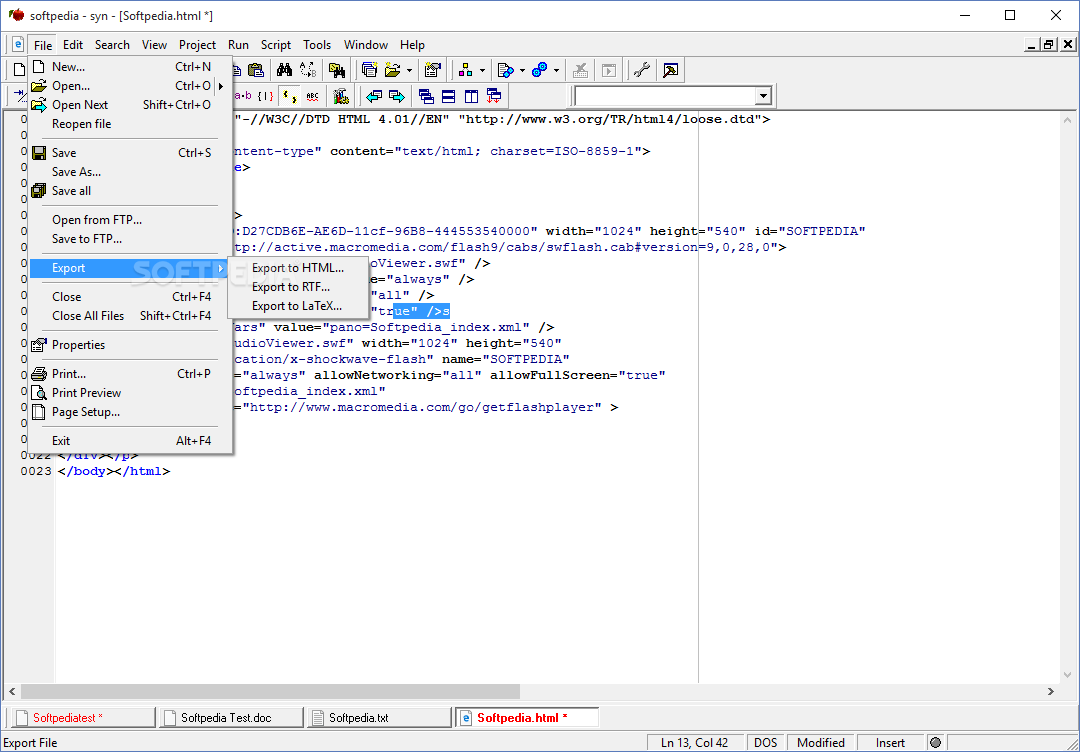Switch to Softpediatest * tab

[x=82, y=718]
